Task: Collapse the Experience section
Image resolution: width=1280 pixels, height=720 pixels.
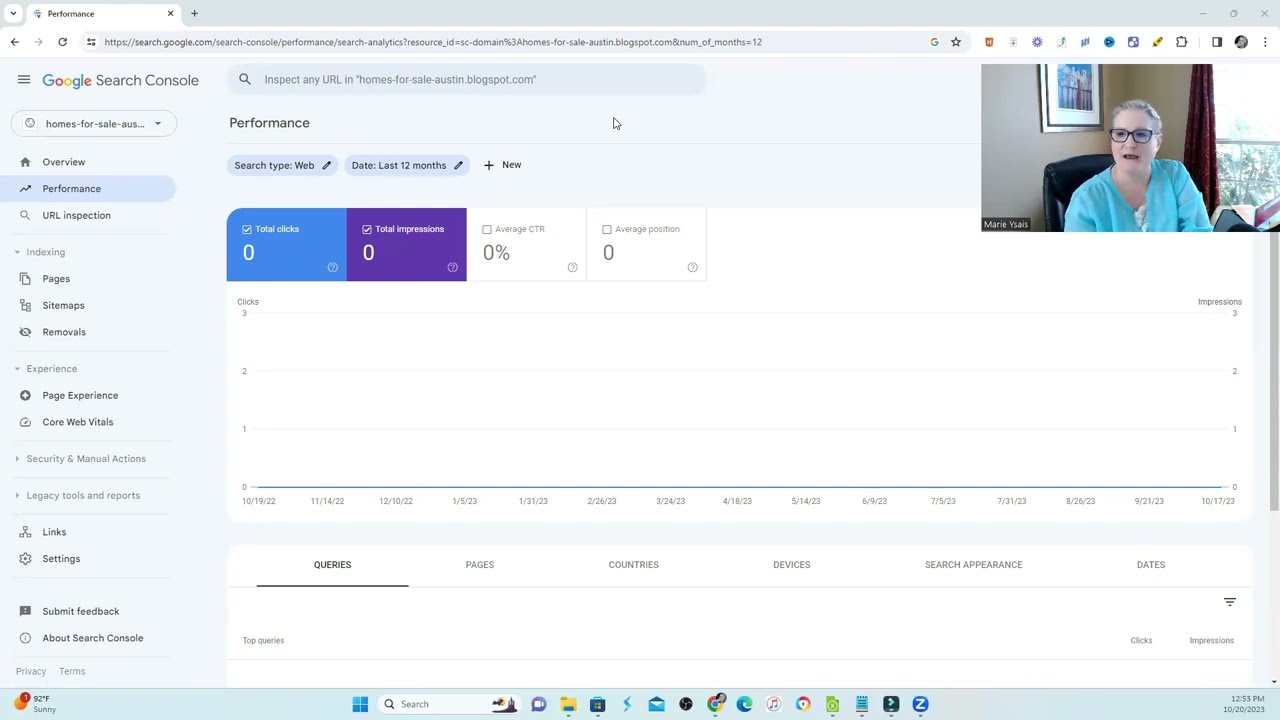Action: coord(17,369)
